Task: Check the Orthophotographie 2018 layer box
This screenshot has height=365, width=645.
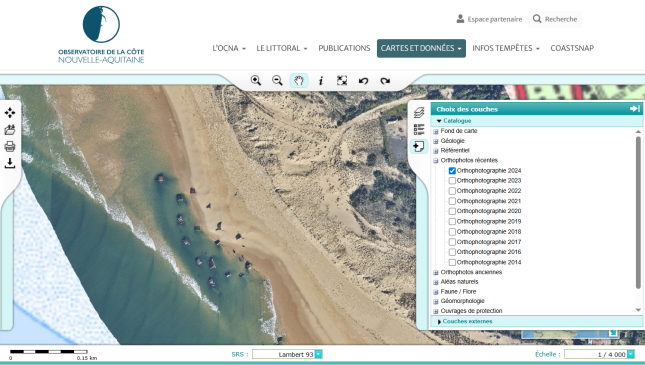Action: click(x=452, y=232)
